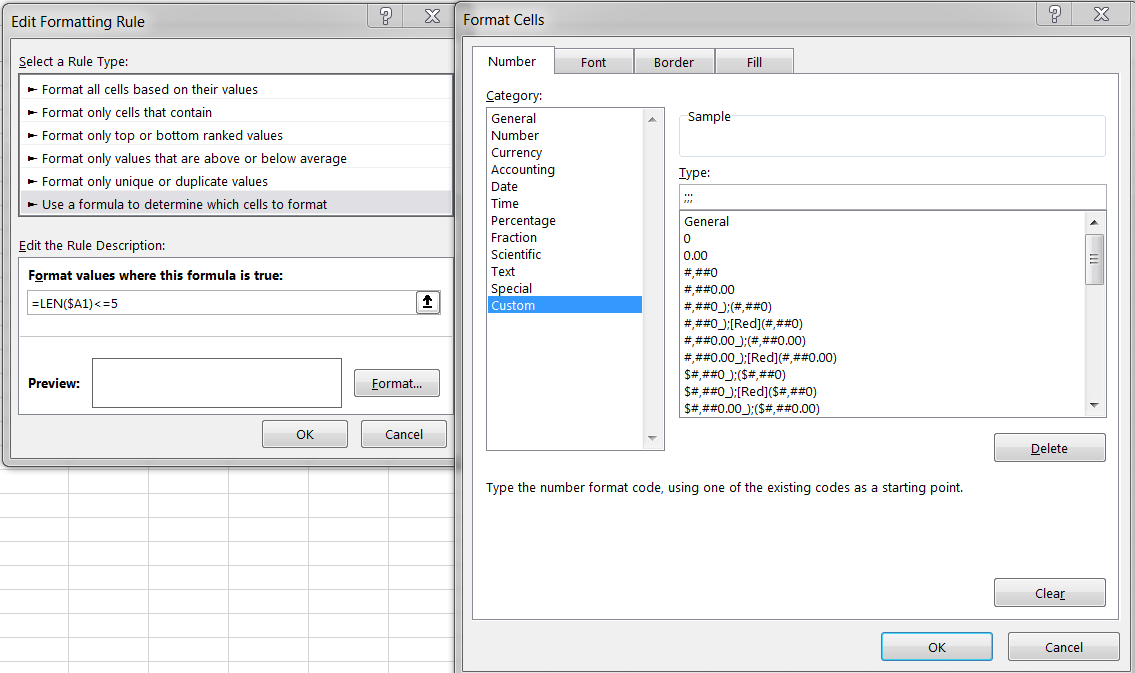Pick General in the Type format list
This screenshot has height=673, width=1135.
(883, 221)
